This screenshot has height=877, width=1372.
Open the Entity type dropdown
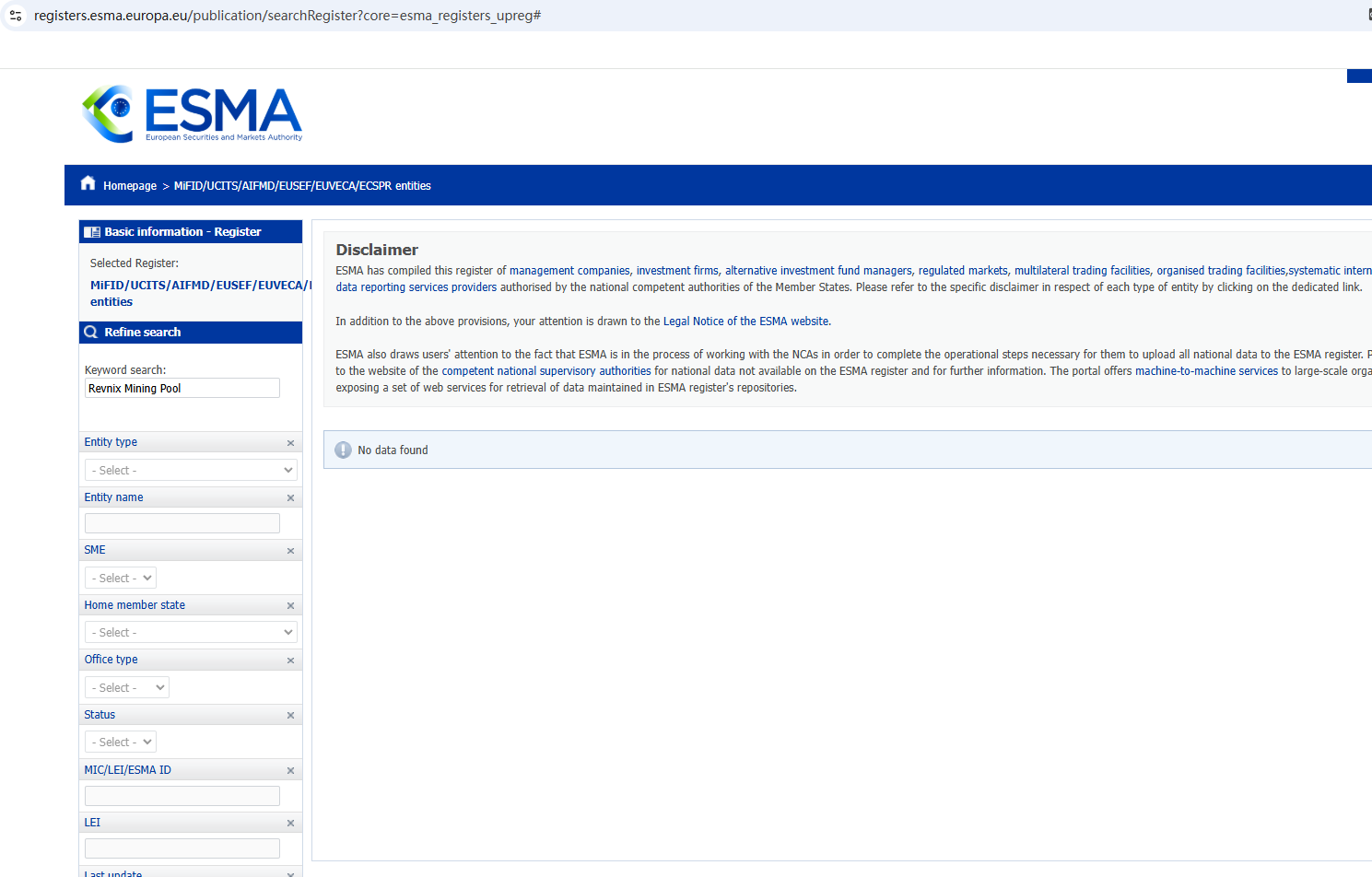(191, 470)
